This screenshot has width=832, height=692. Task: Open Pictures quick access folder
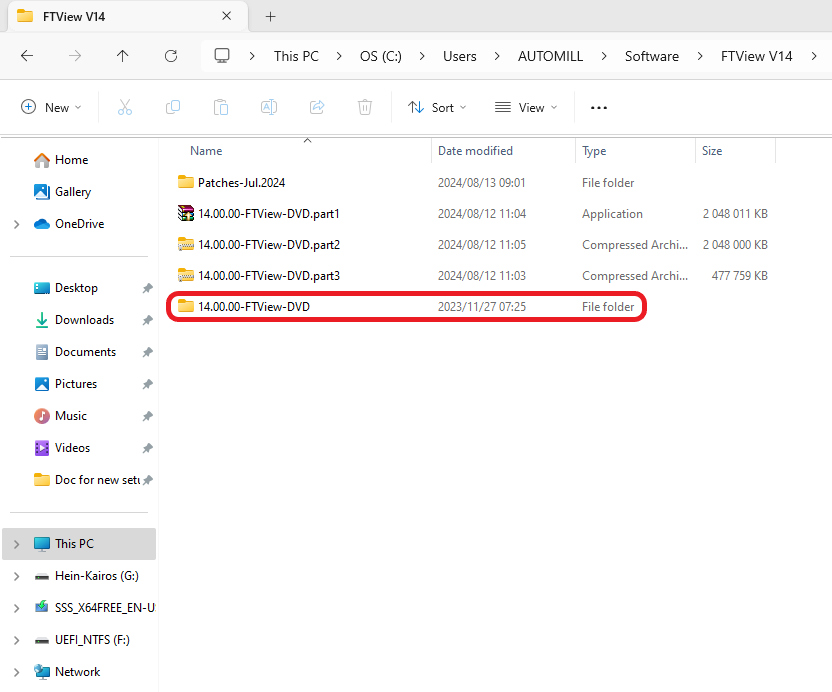click(x=76, y=384)
